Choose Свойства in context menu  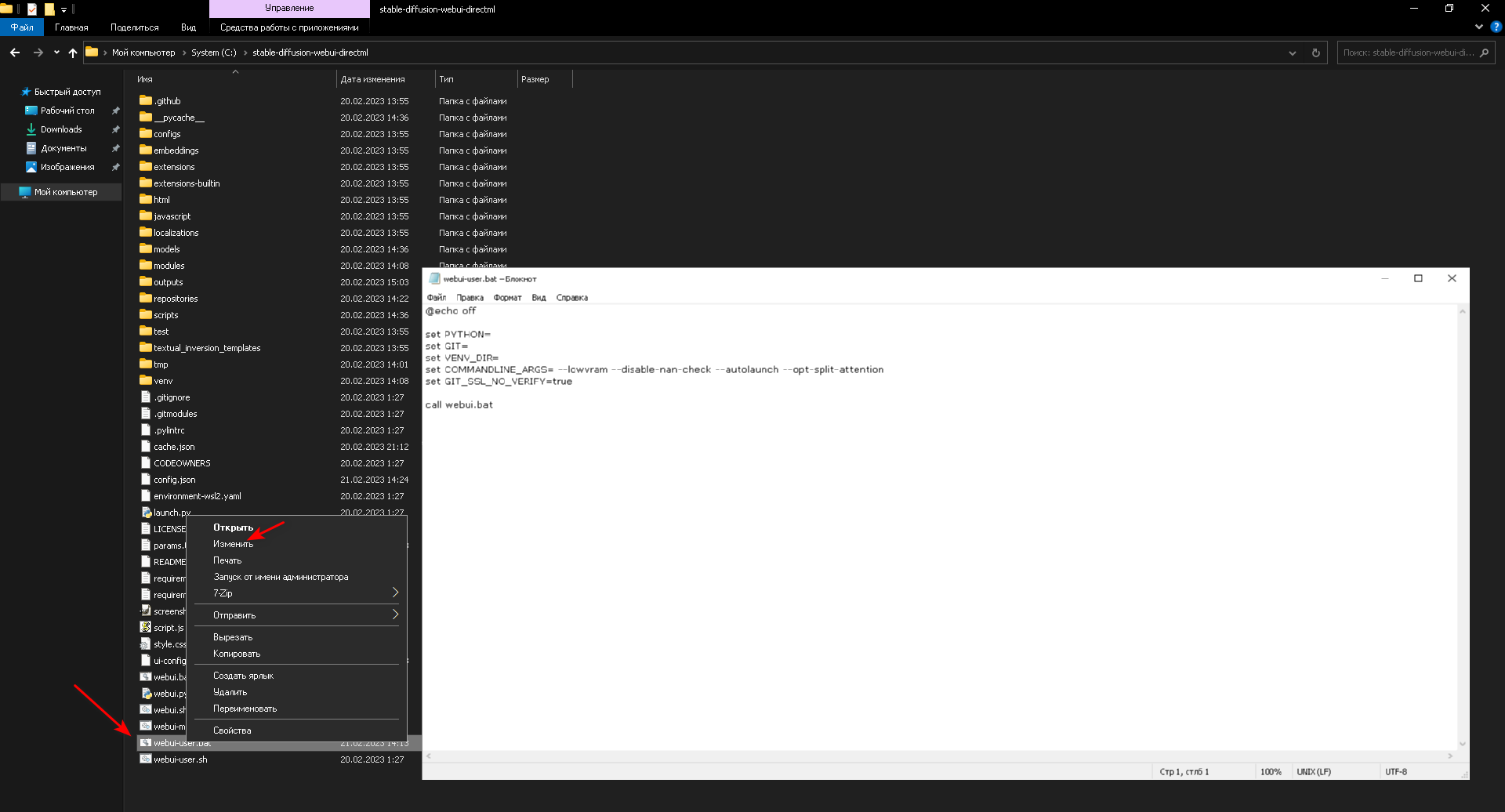tap(296, 730)
